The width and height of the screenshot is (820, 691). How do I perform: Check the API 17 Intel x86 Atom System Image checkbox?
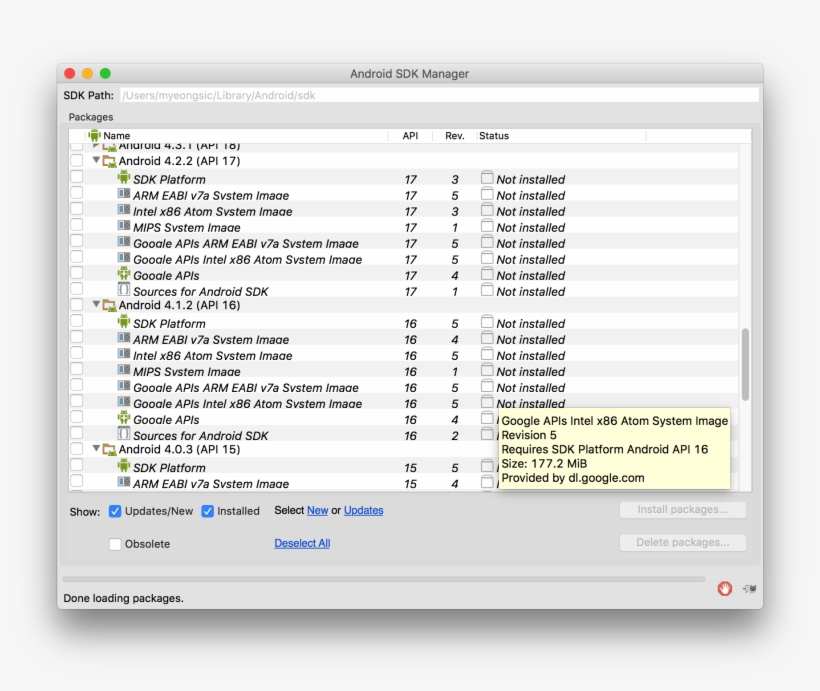click(76, 208)
